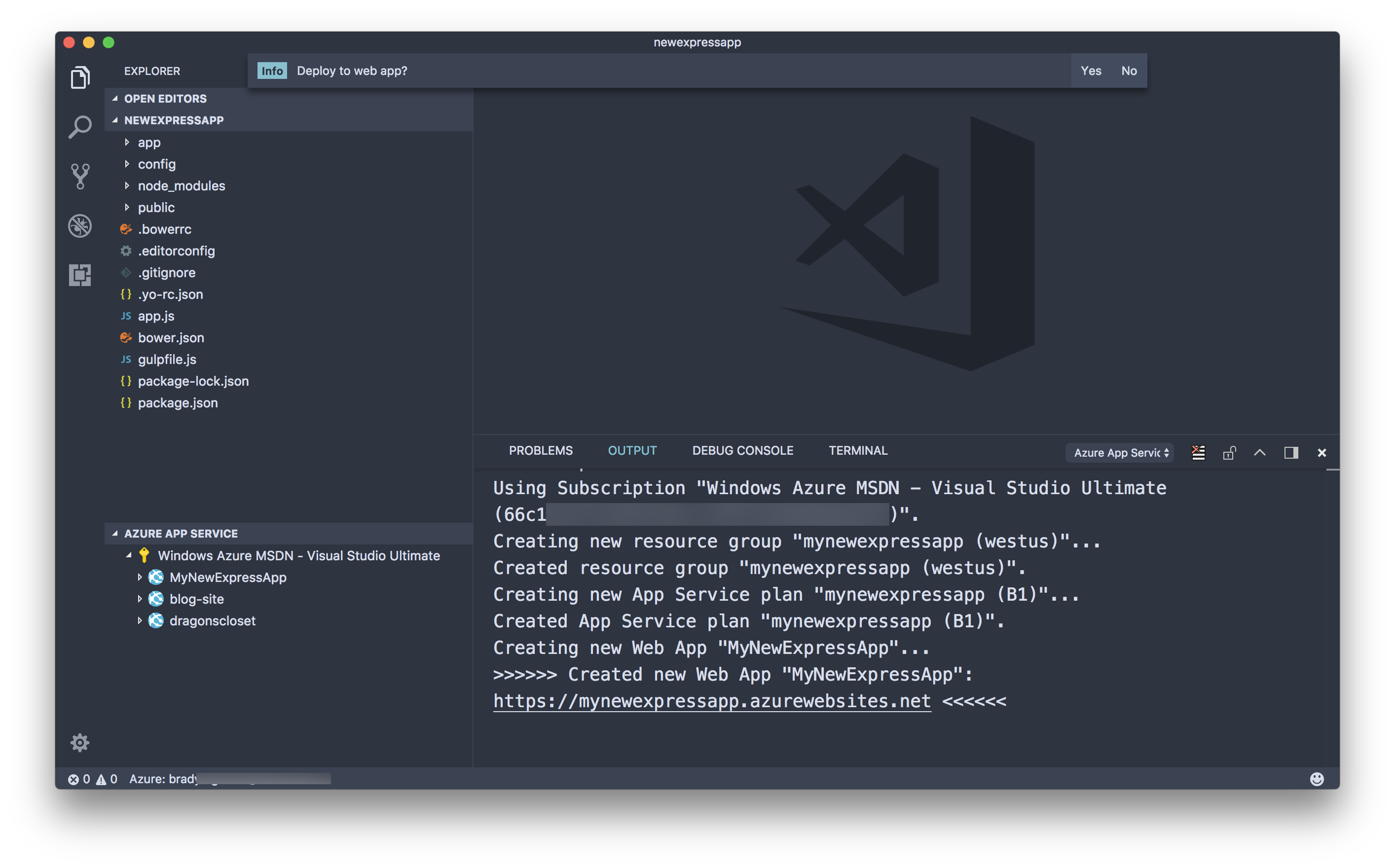The height and width of the screenshot is (868, 1395).
Task: Open the .gitignore file
Action: point(166,272)
